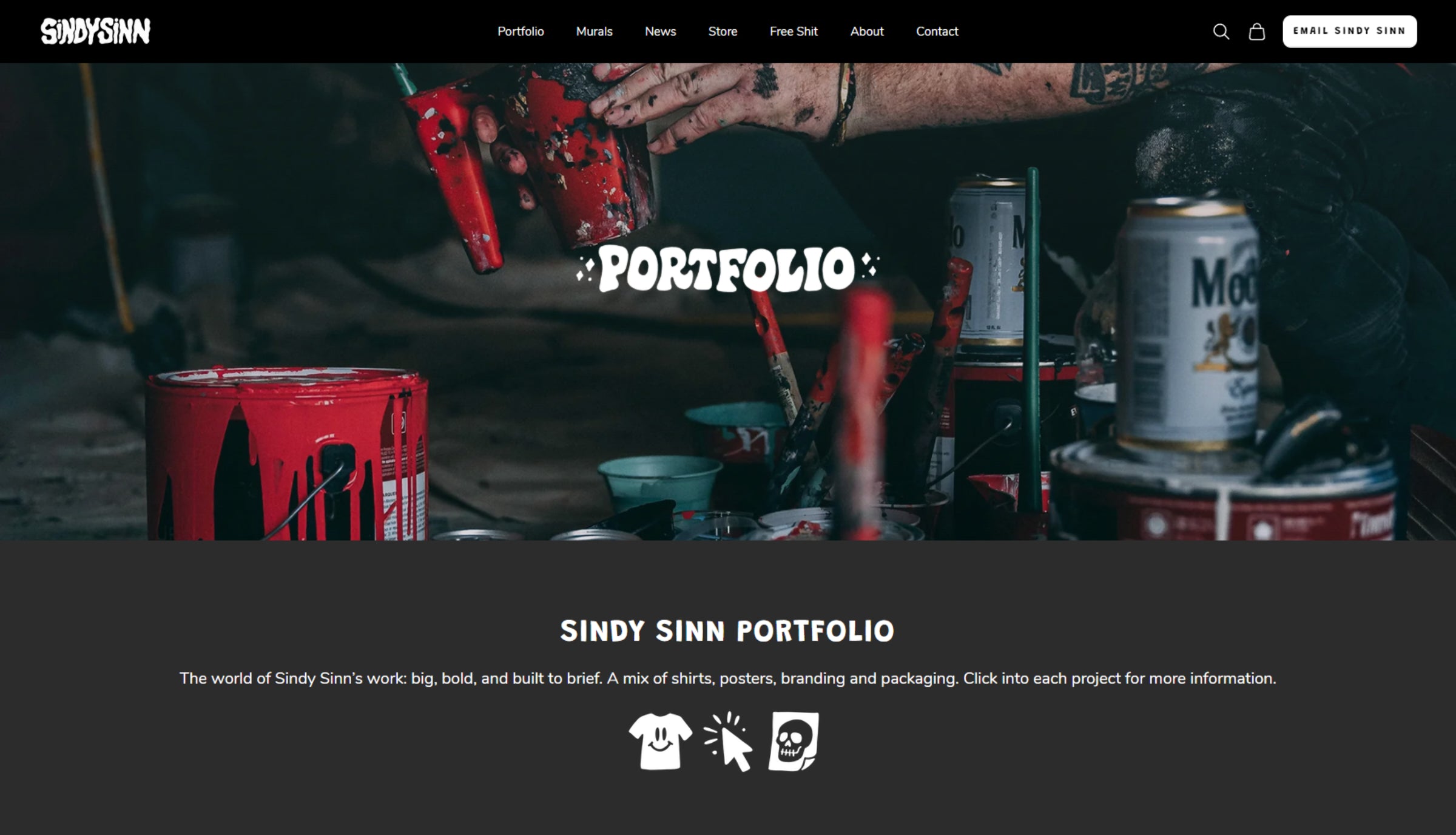Open the Portfolio menu item
Viewport: 1456px width, 835px height.
click(521, 32)
